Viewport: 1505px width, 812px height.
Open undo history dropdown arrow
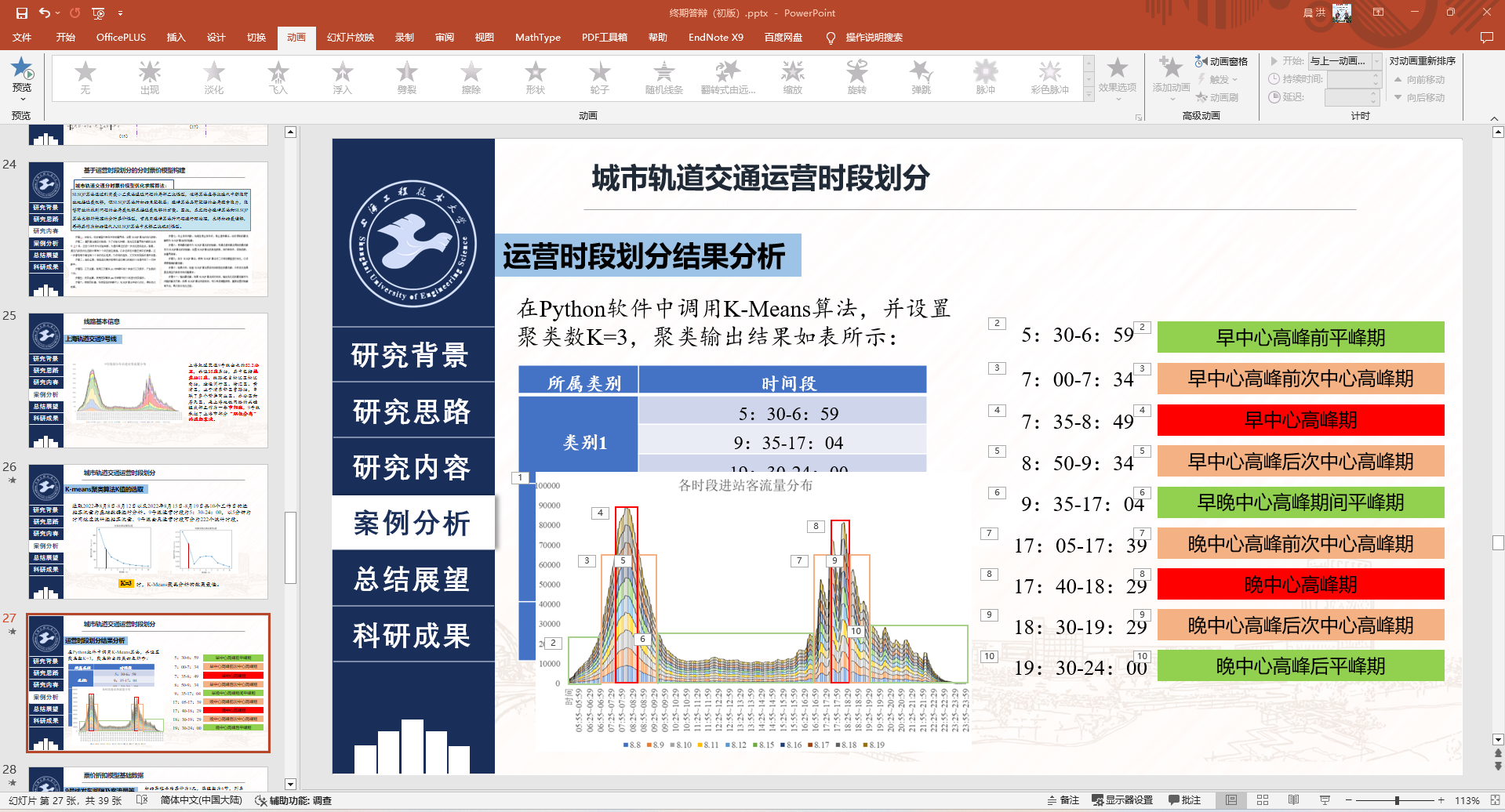point(58,13)
